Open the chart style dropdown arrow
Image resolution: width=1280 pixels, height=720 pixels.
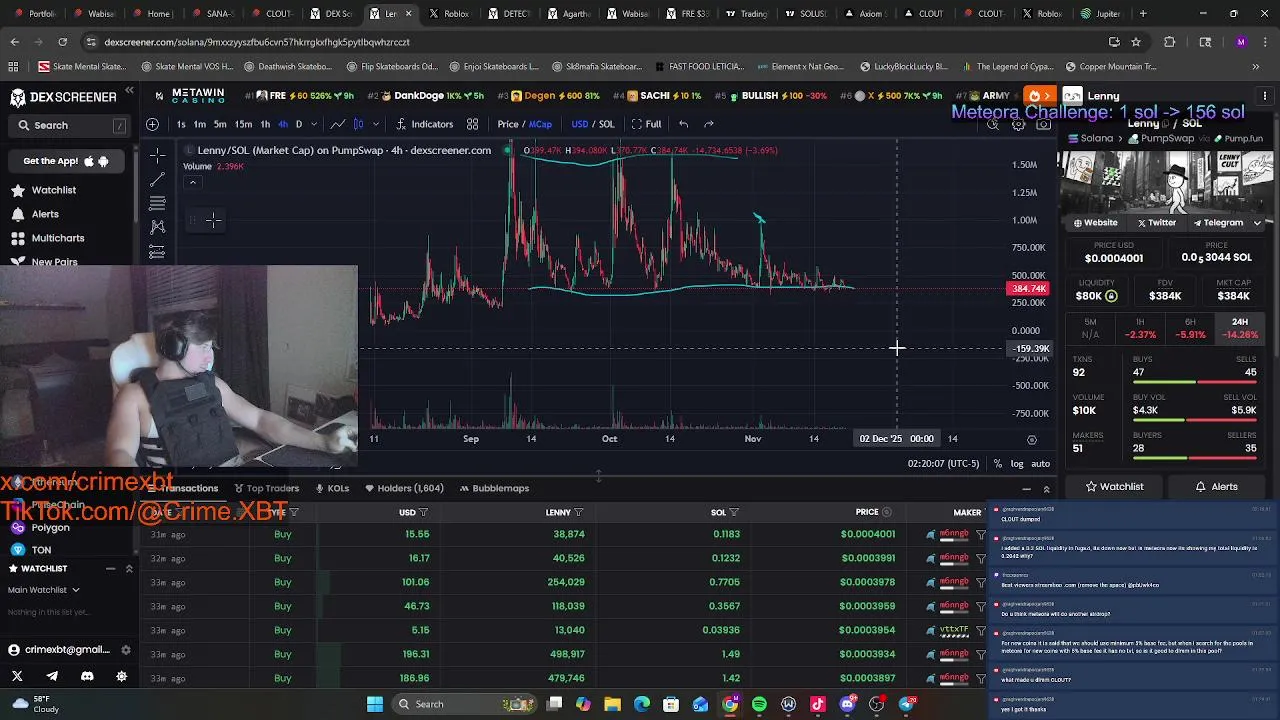click(x=375, y=124)
